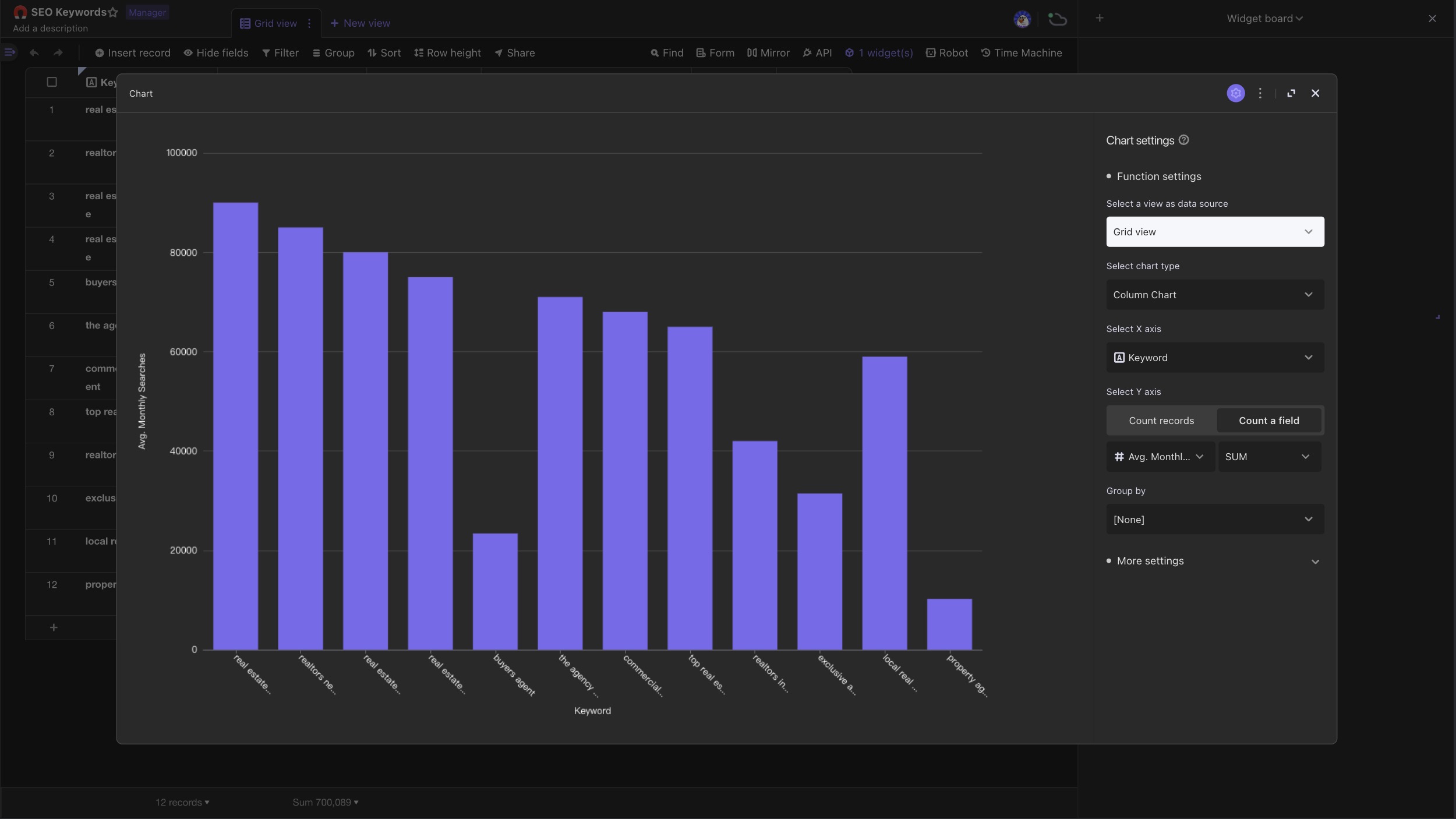This screenshot has width=1456, height=819.
Task: Open Time Machine history
Action: (x=1022, y=53)
